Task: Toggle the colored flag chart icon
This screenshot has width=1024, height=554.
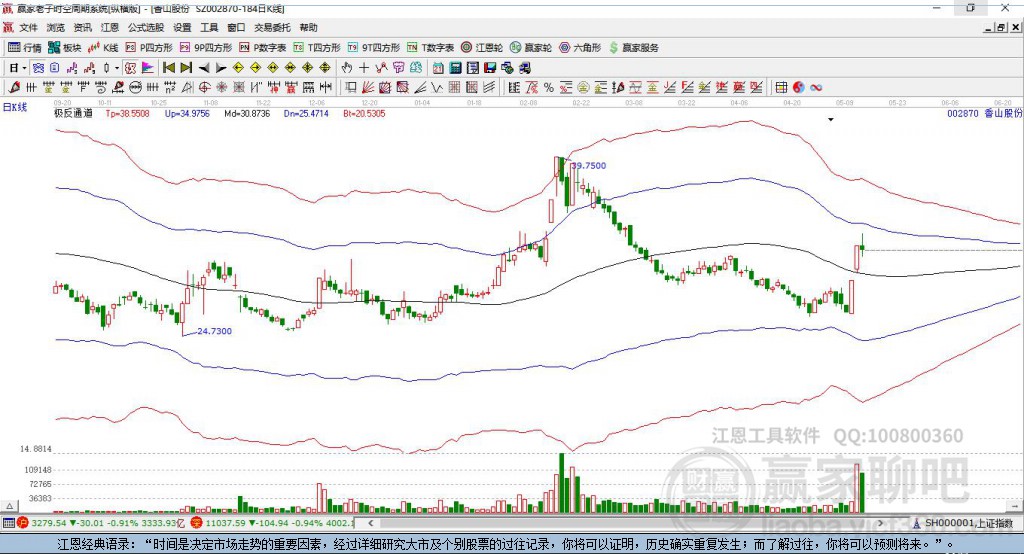Action: pos(148,68)
